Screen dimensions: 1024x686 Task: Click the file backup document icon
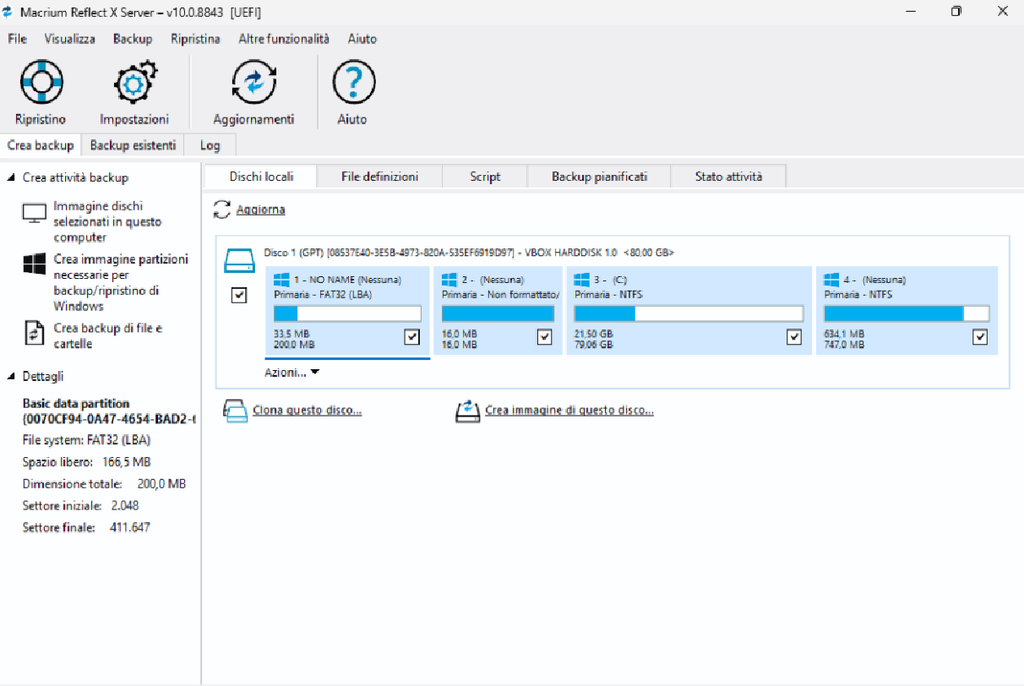point(34,333)
